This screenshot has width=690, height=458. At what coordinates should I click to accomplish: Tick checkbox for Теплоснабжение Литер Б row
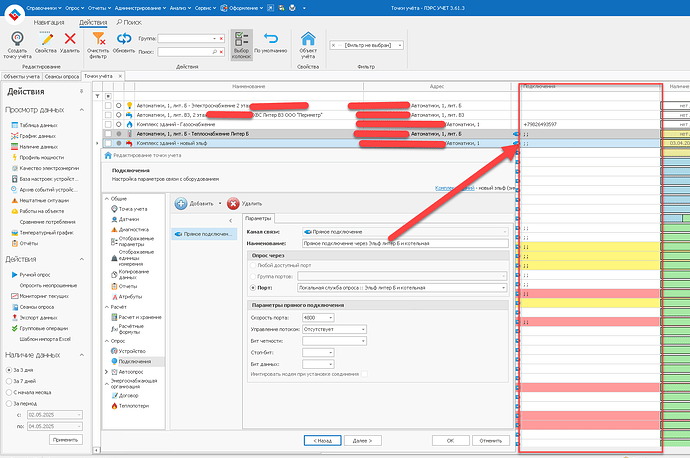[x=108, y=134]
